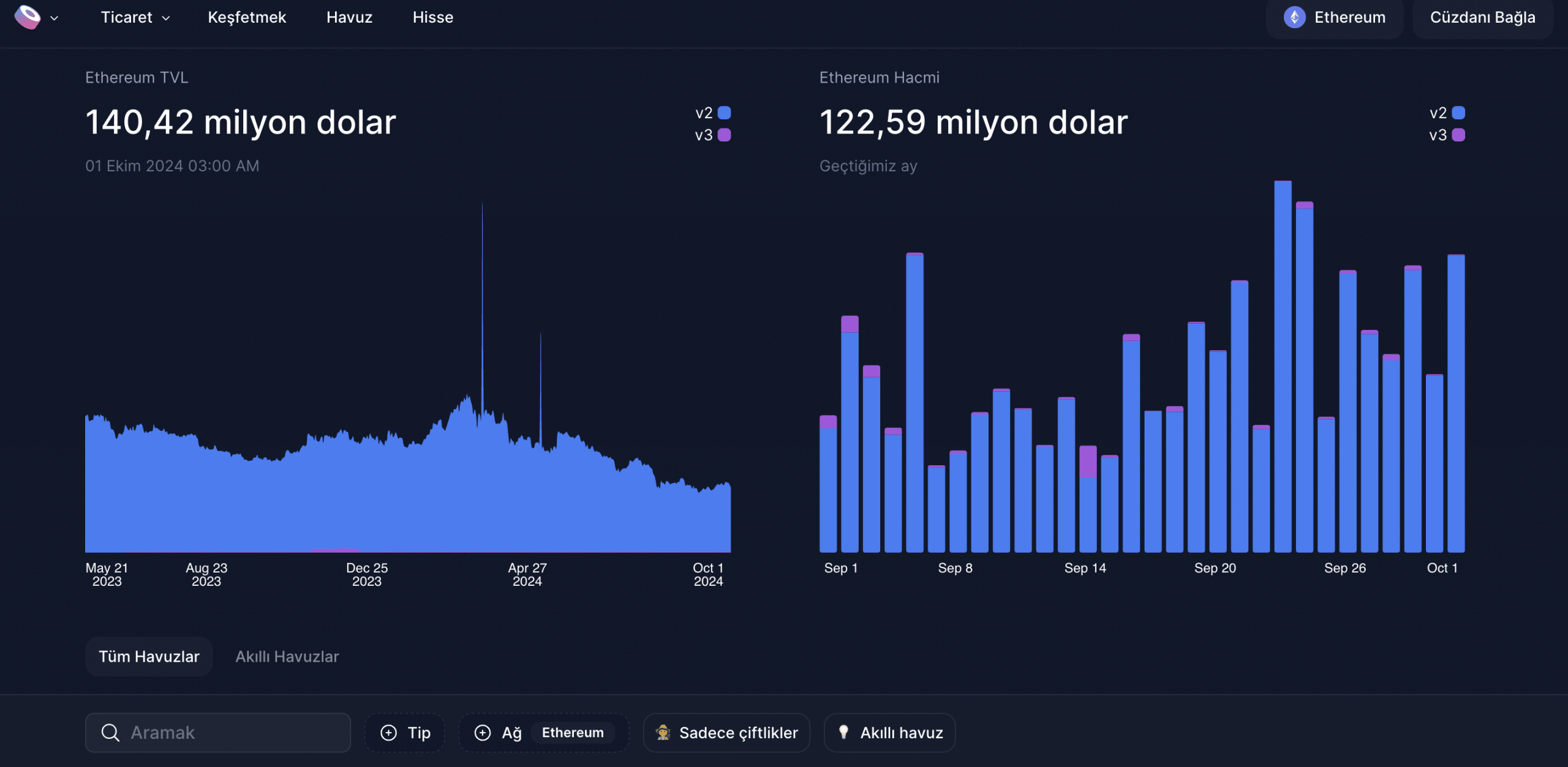Click the Ethereum TVL heading

coord(137,77)
